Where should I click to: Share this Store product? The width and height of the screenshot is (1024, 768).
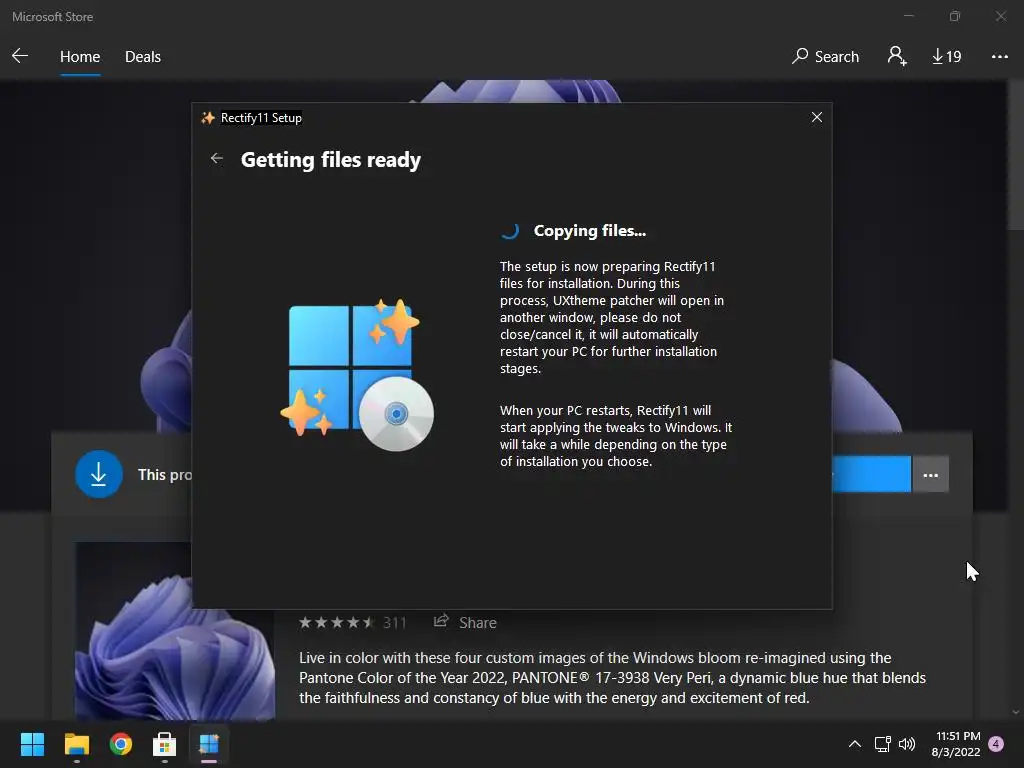[x=465, y=622]
